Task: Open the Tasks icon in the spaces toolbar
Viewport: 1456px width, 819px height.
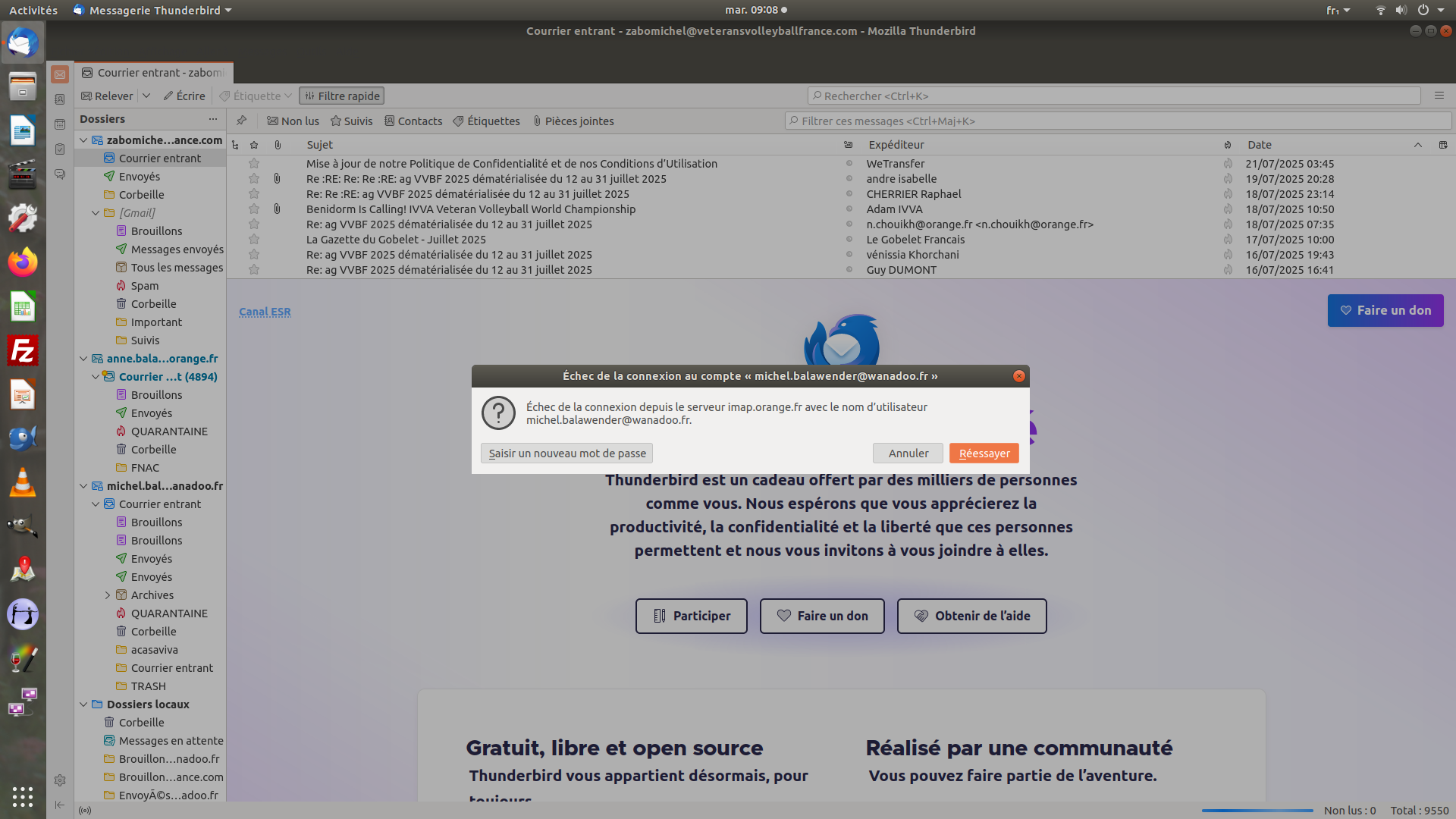Action: [60, 149]
